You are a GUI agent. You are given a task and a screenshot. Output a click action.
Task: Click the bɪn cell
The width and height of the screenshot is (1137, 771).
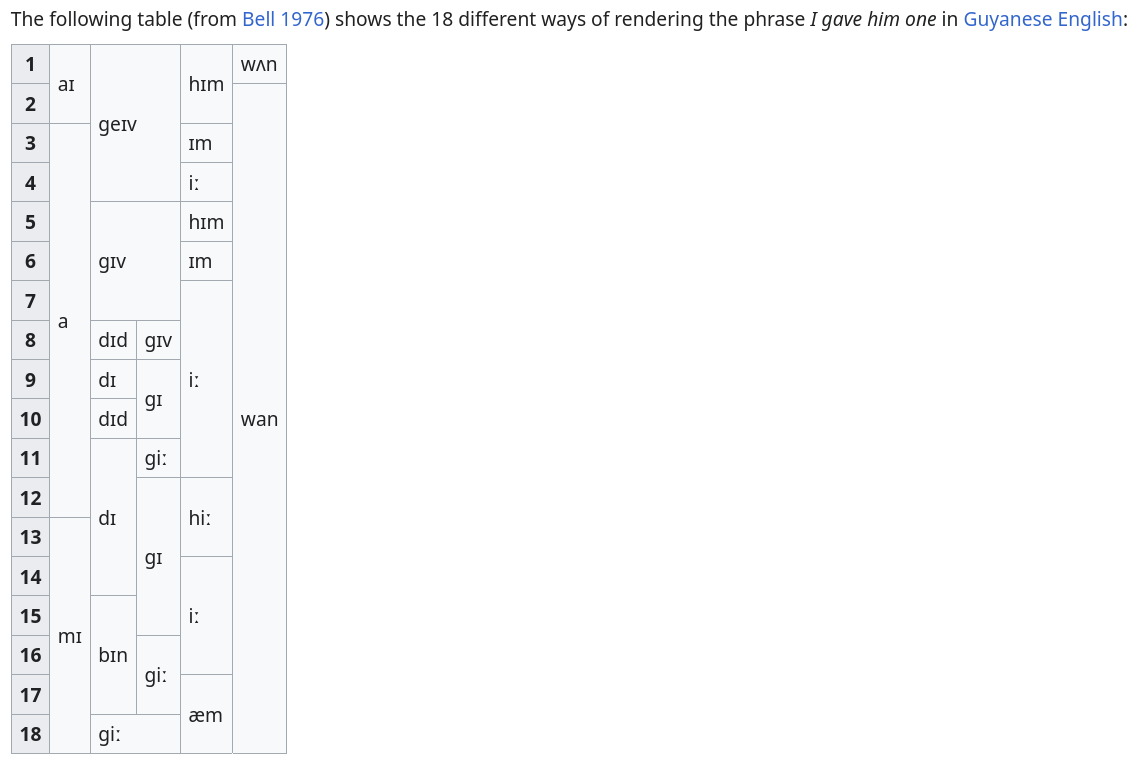tap(113, 655)
